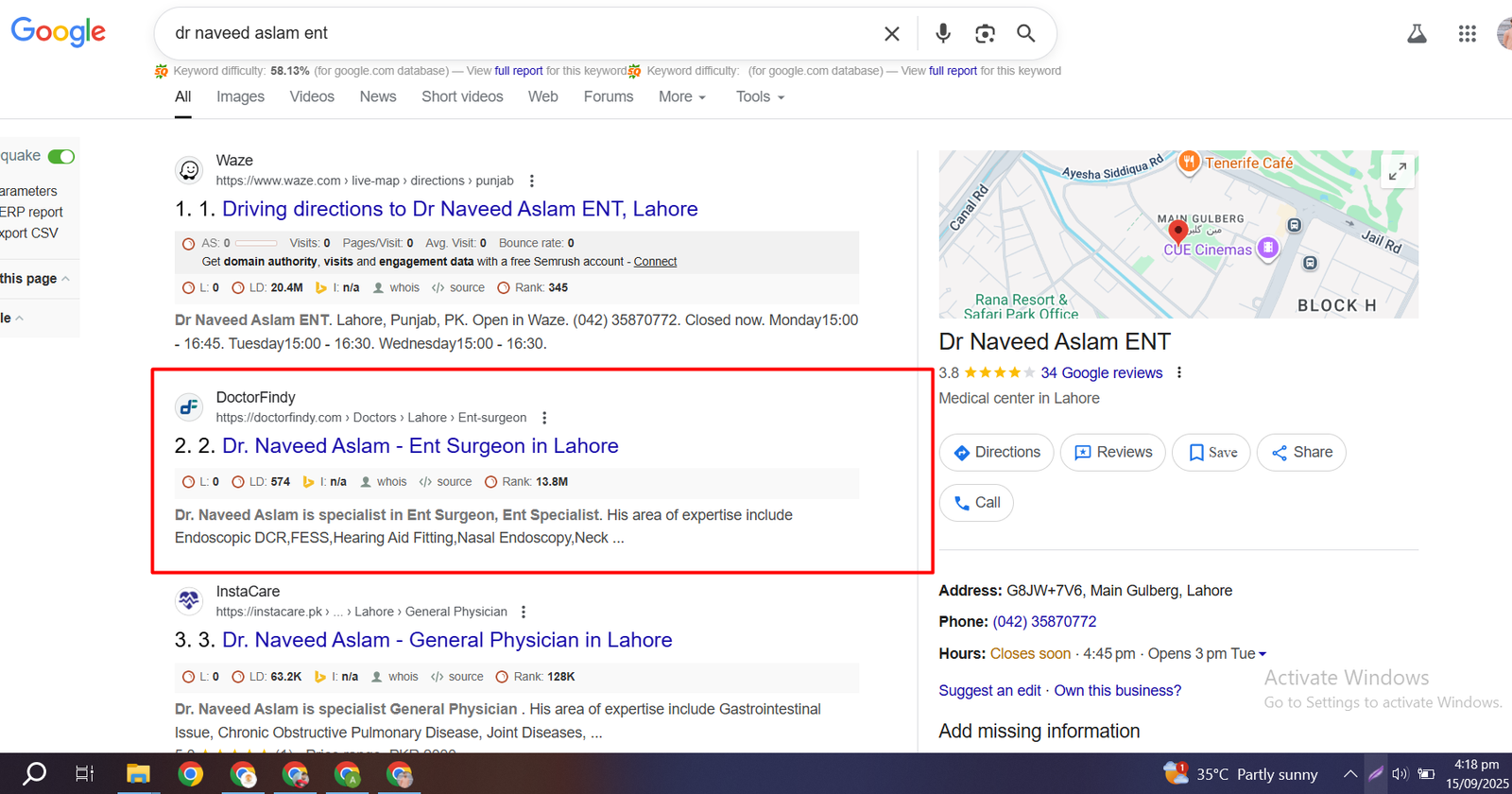Image resolution: width=1512 pixels, height=794 pixels.
Task: Switch to the News tab
Action: (x=378, y=96)
